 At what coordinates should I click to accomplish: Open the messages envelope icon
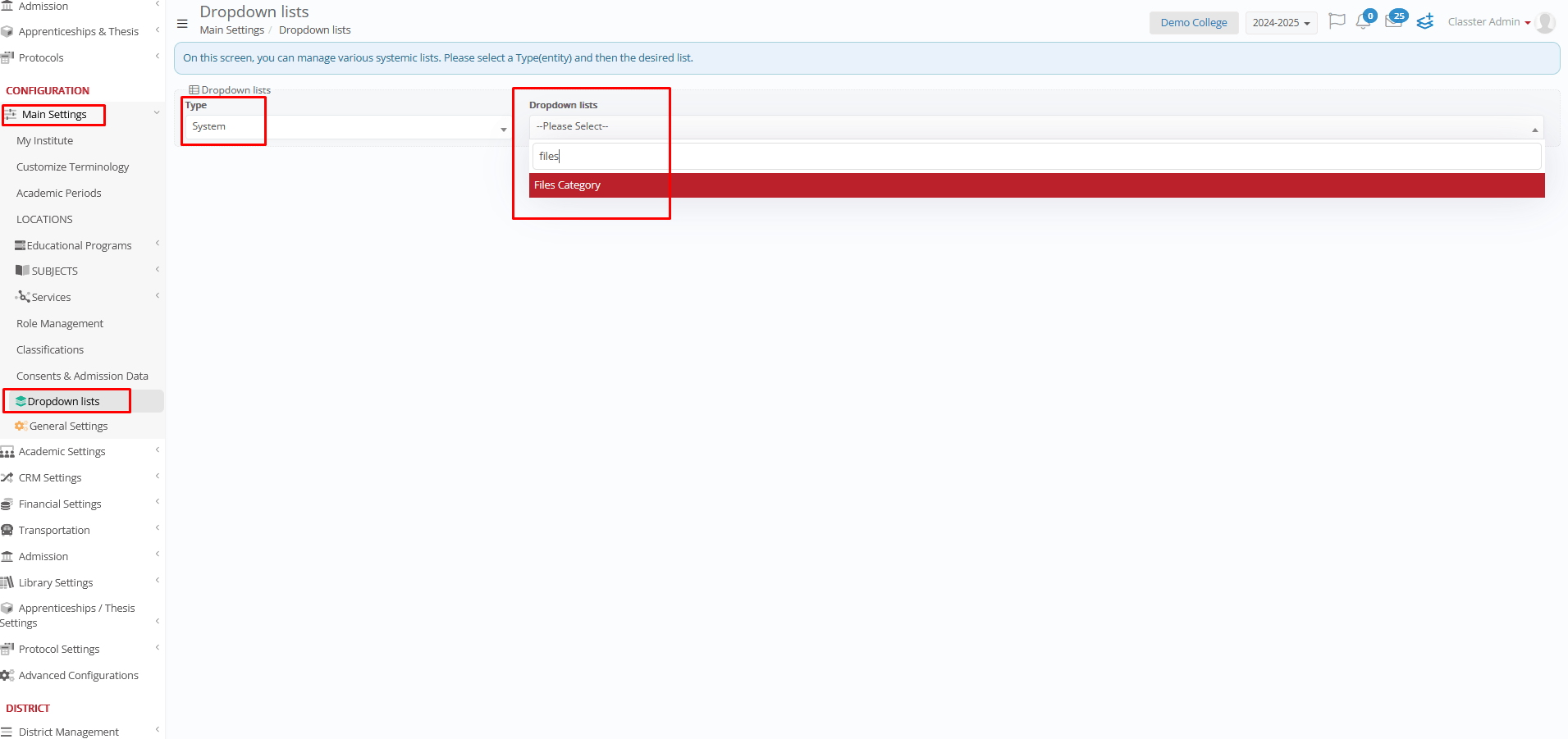click(1393, 22)
